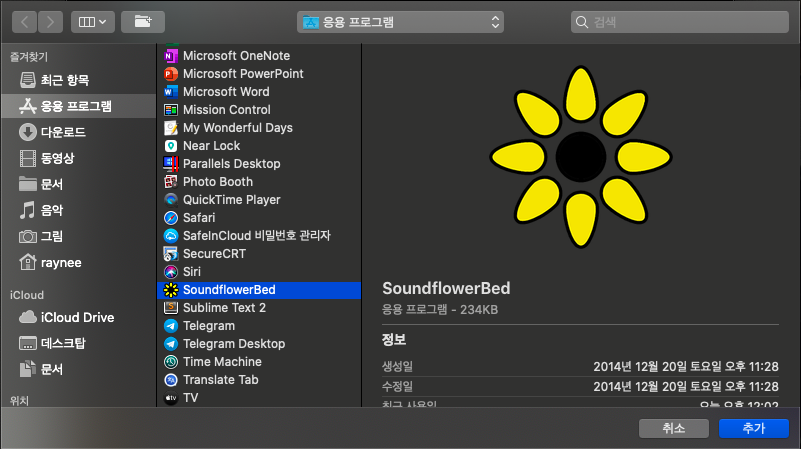Open 문서 under iCloud

pyautogui.click(x=79, y=369)
